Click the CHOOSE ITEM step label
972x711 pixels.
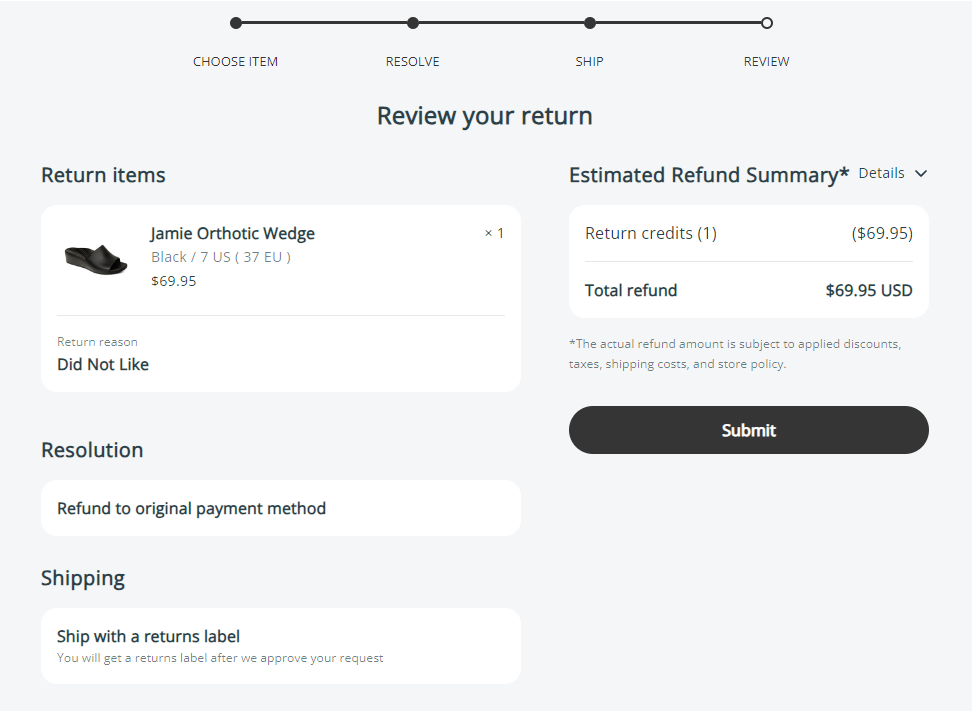[236, 62]
